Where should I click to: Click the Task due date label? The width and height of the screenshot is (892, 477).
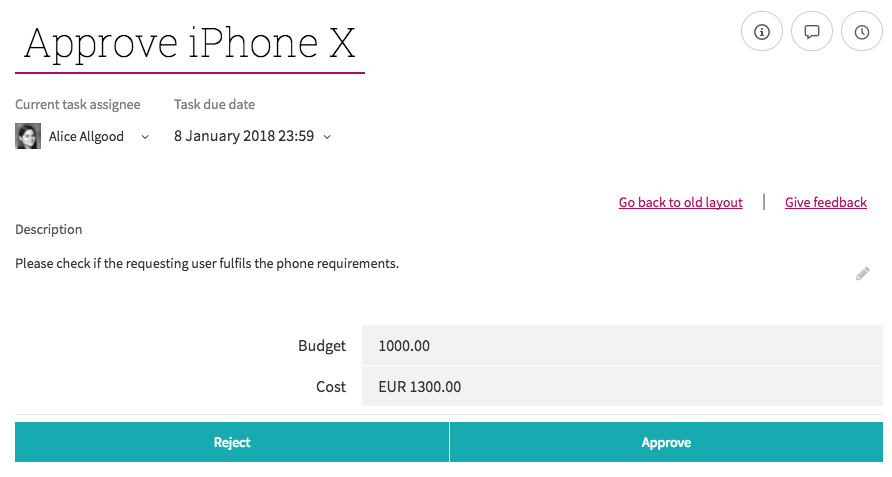(x=214, y=104)
